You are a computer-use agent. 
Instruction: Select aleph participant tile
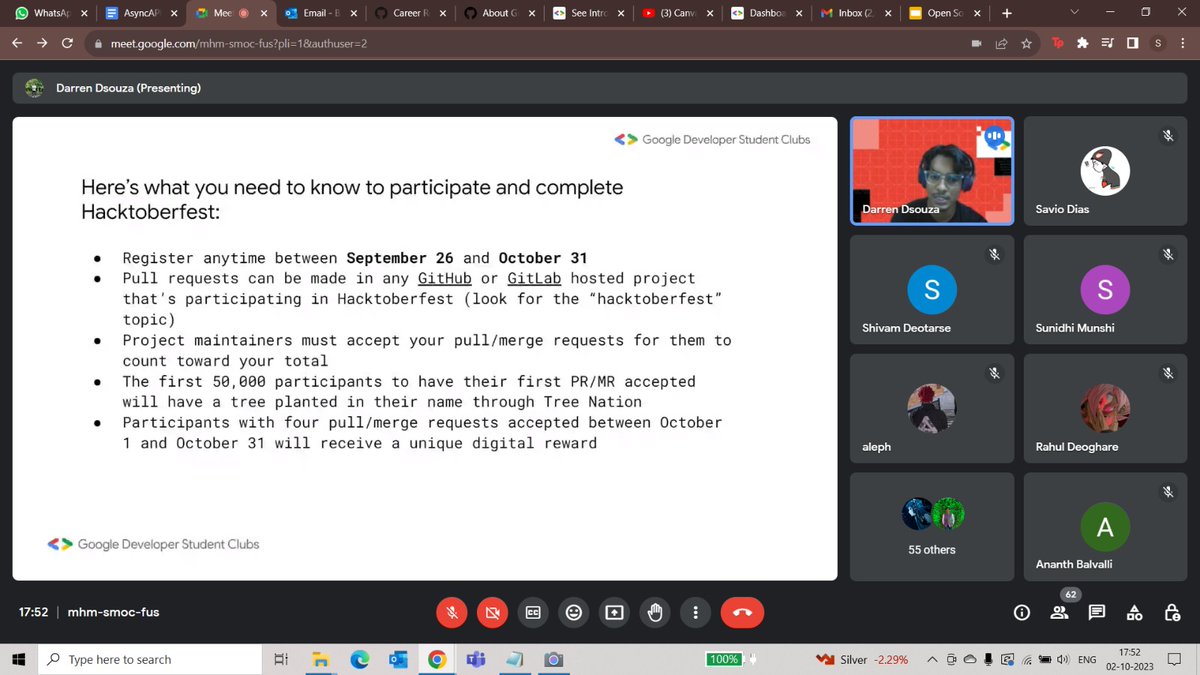(932, 408)
